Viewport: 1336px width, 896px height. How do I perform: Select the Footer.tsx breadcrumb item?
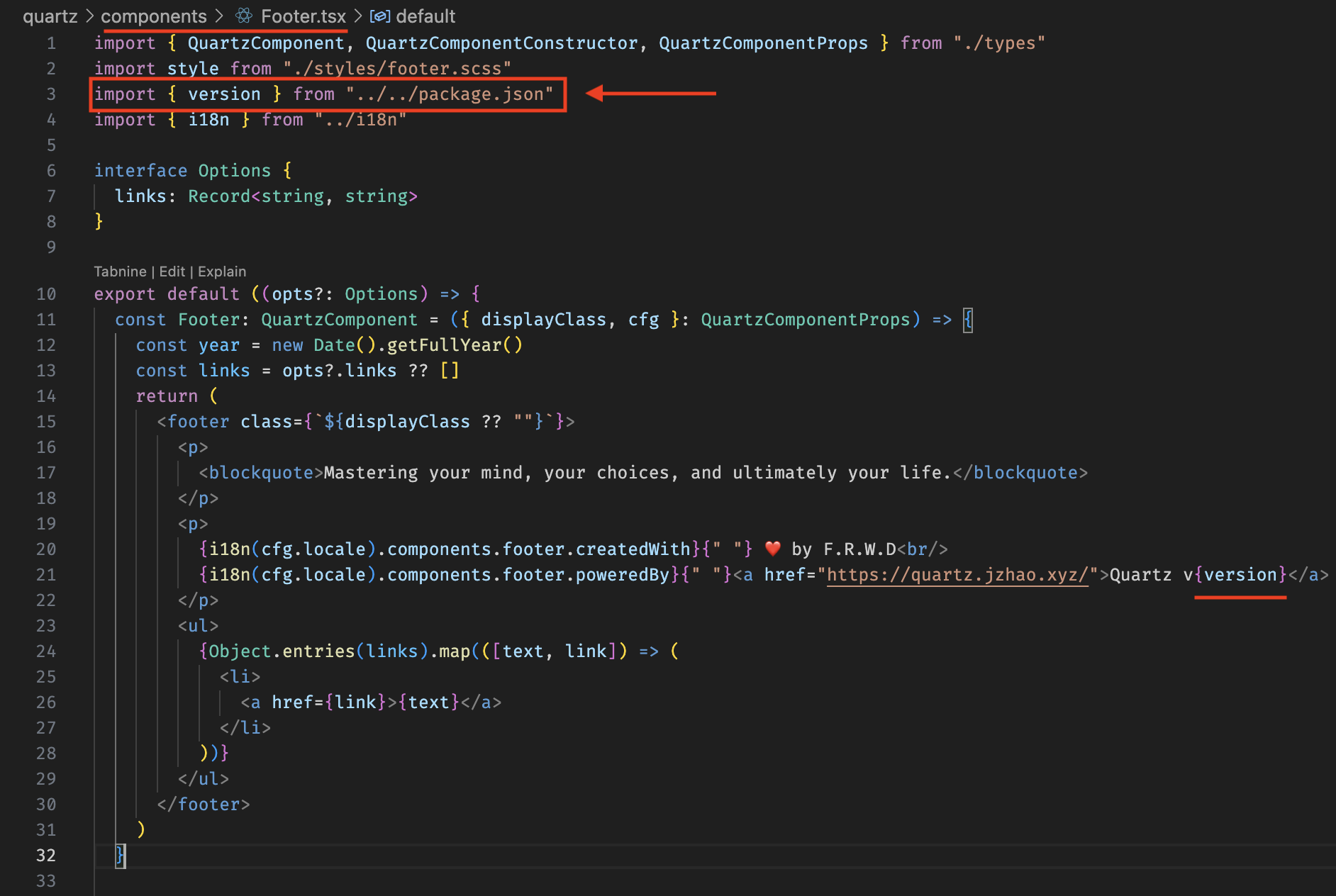(x=303, y=16)
